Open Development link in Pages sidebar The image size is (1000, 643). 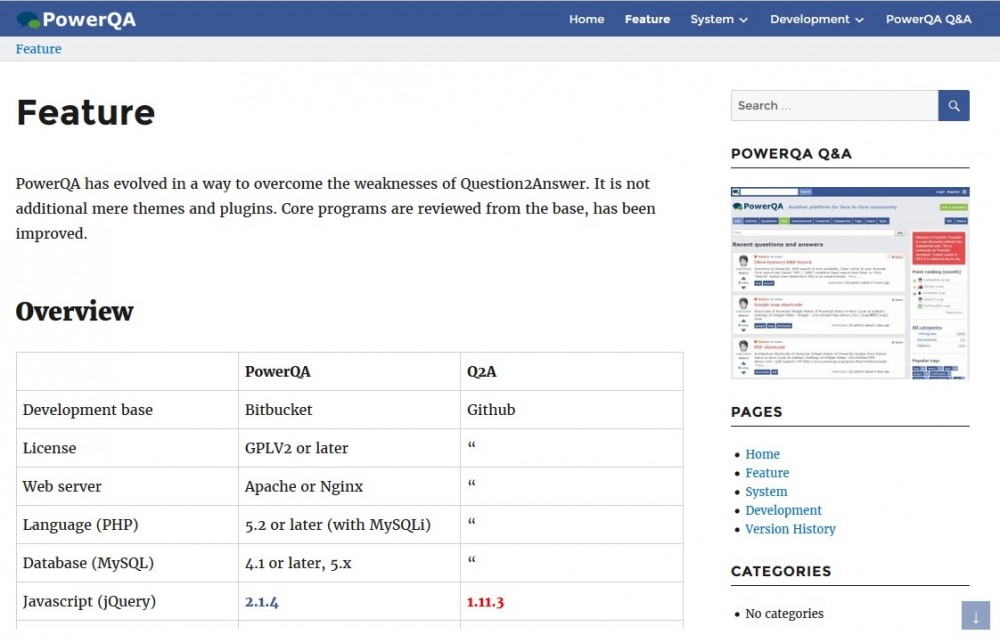tap(783, 510)
